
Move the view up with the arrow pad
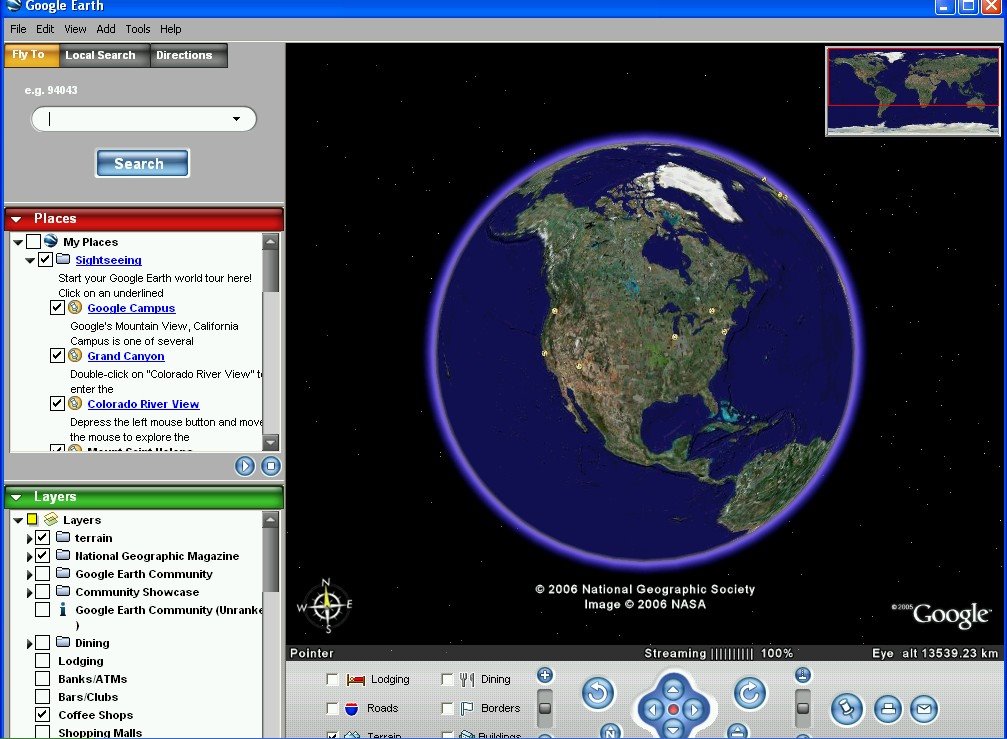click(x=673, y=690)
